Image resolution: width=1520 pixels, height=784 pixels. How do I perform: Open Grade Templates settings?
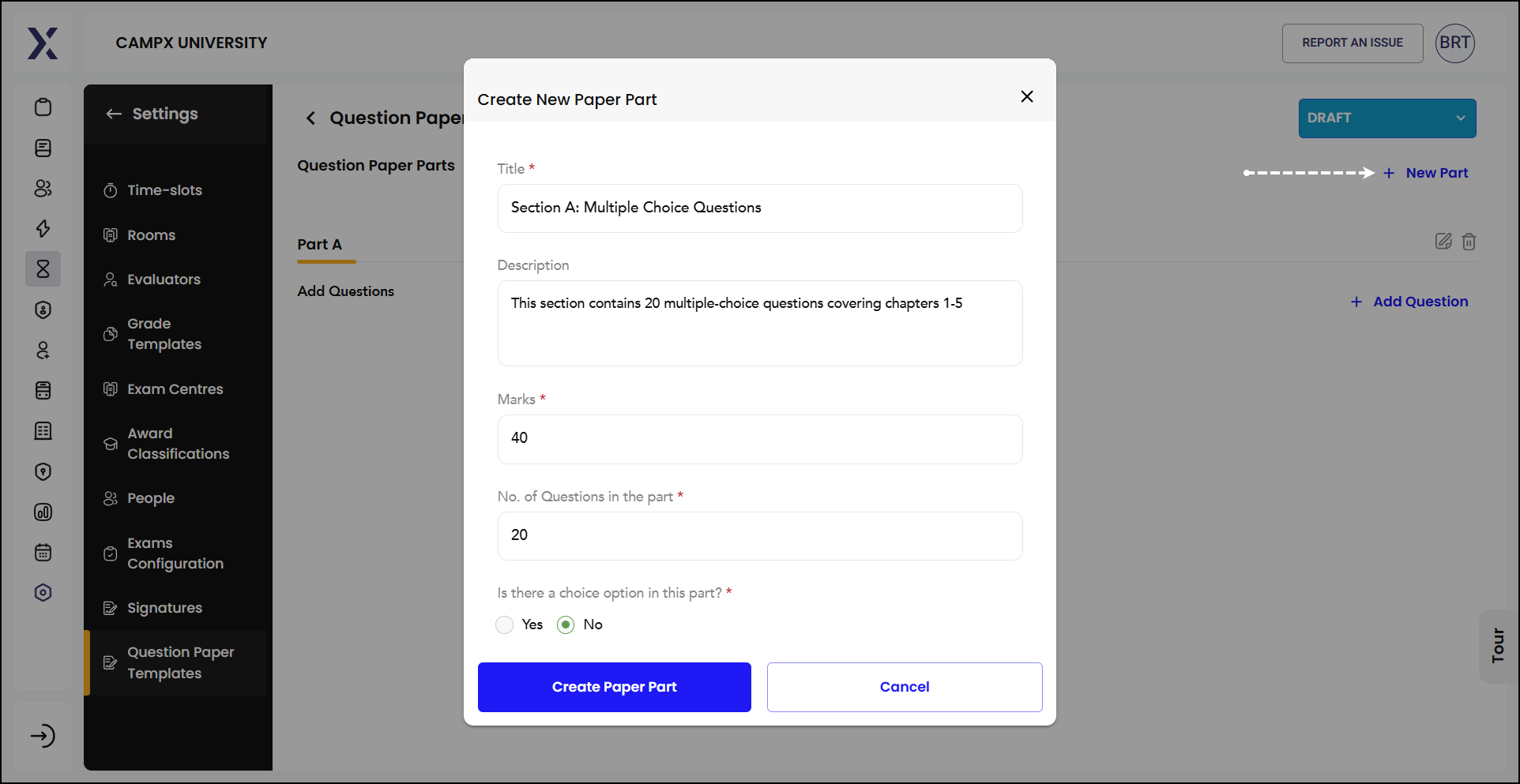164,334
